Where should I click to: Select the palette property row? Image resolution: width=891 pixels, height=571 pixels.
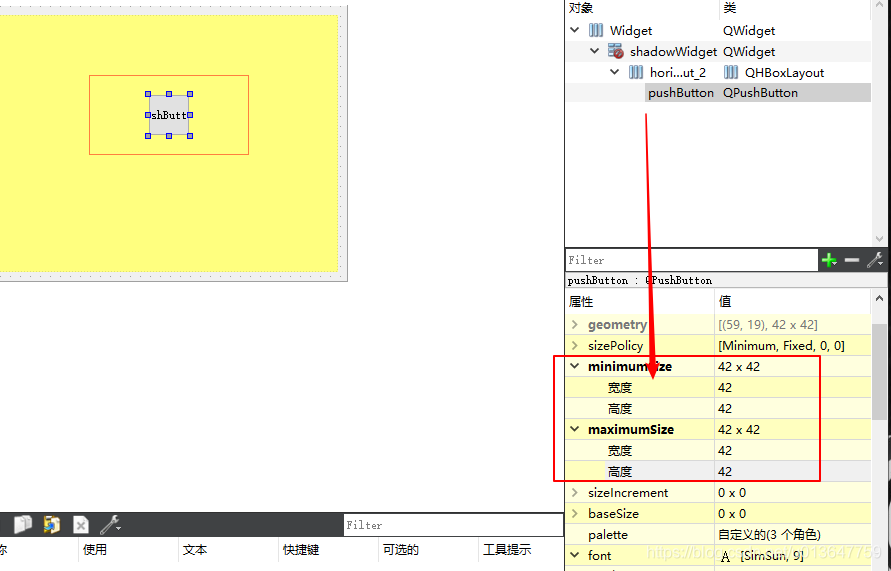(x=718, y=535)
